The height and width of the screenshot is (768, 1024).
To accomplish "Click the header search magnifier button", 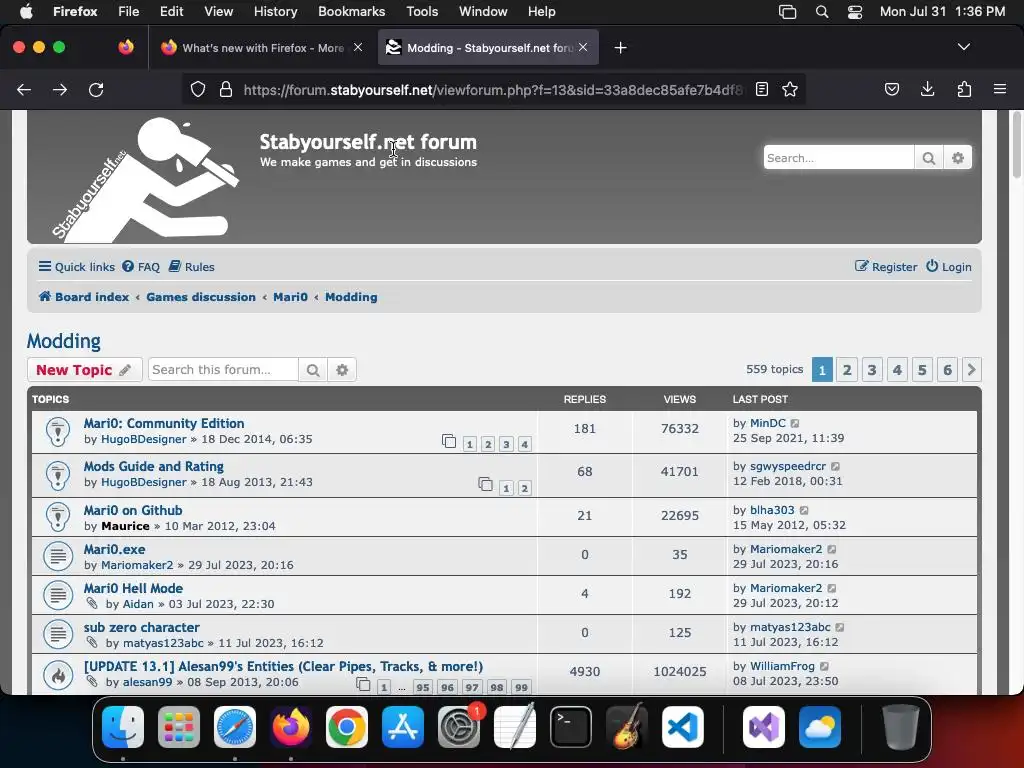I will pyautogui.click(x=929, y=158).
